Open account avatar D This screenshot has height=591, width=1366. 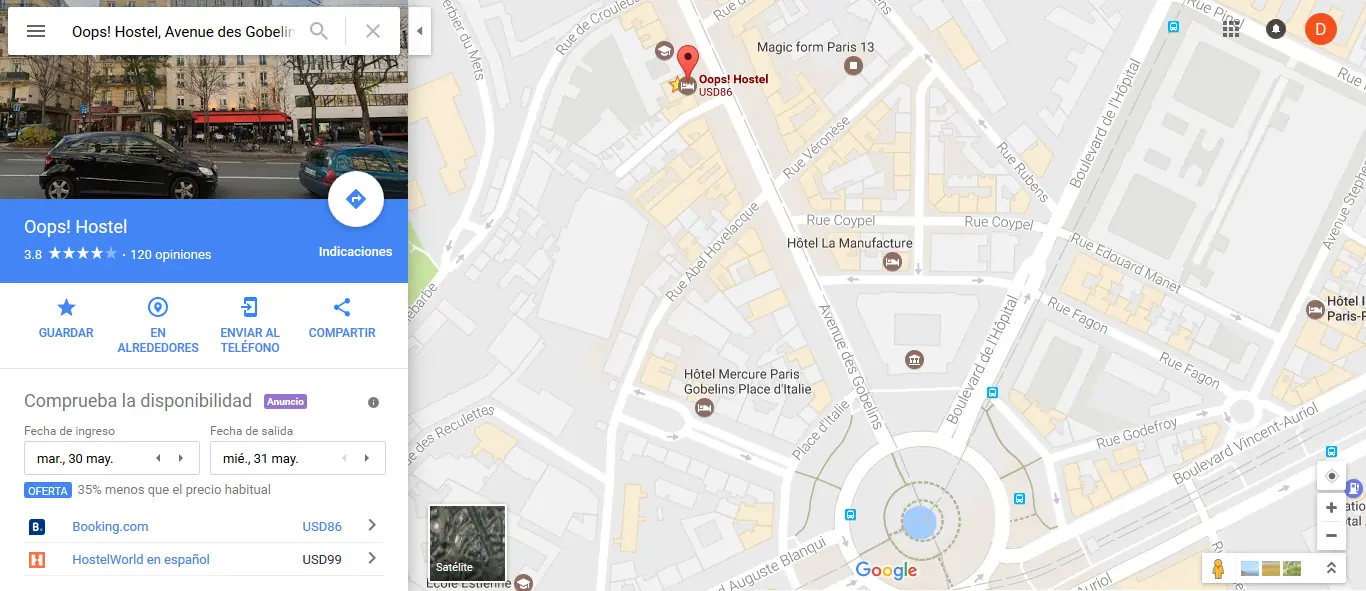1320,29
